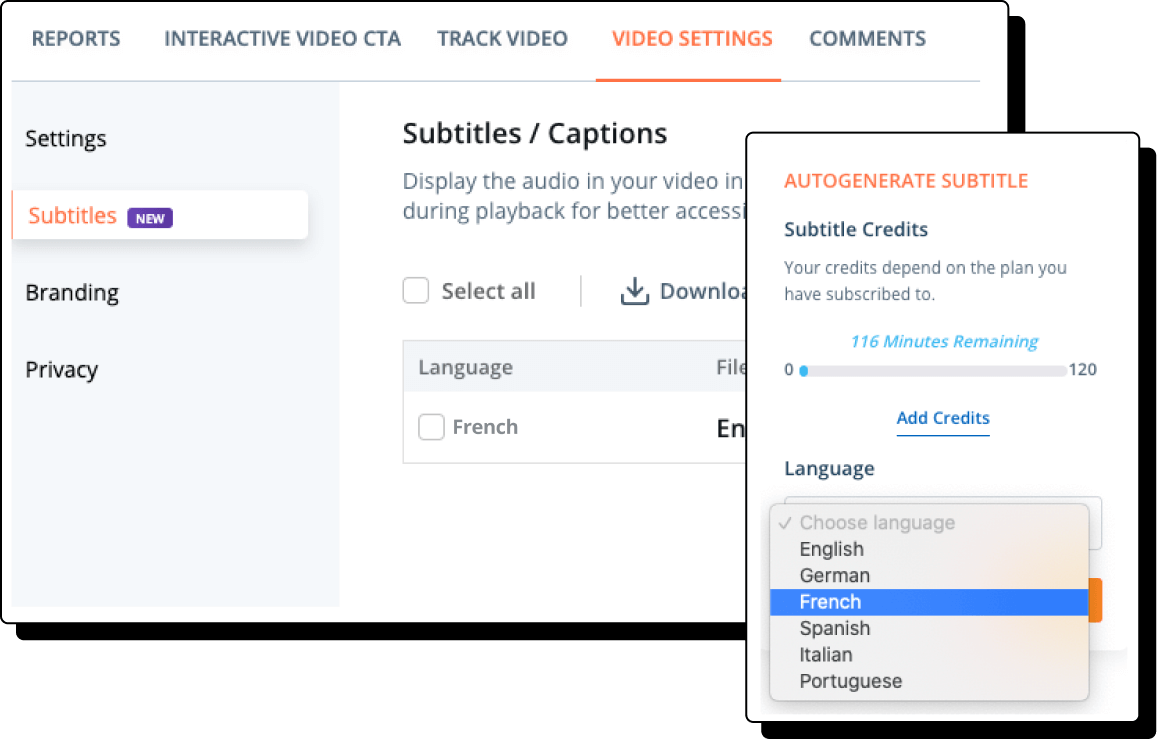Image resolution: width=1157 pixels, height=739 pixels.
Task: Switch to the Interactive Video CTA tab
Action: 282,39
